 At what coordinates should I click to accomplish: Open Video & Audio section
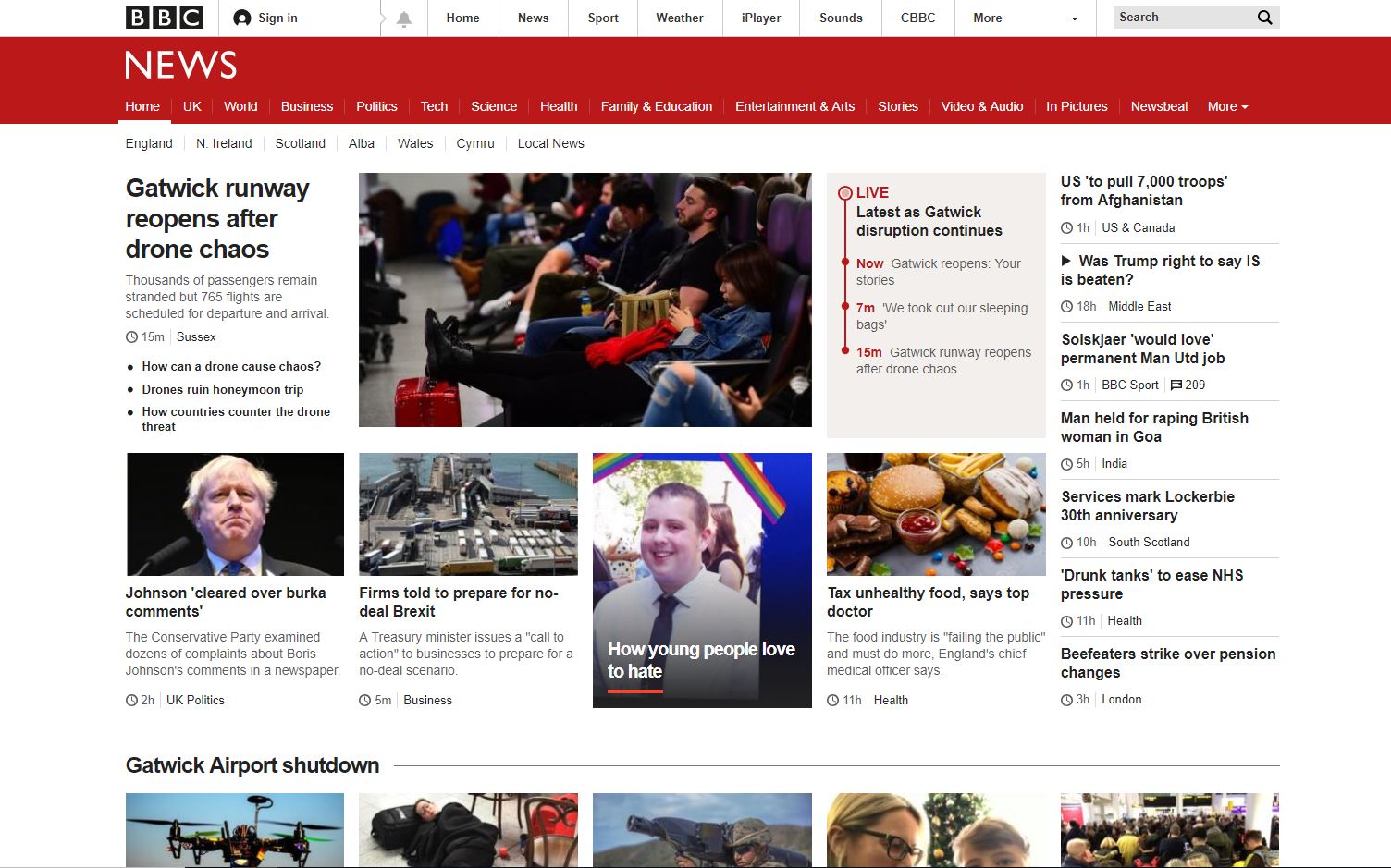coord(982,106)
